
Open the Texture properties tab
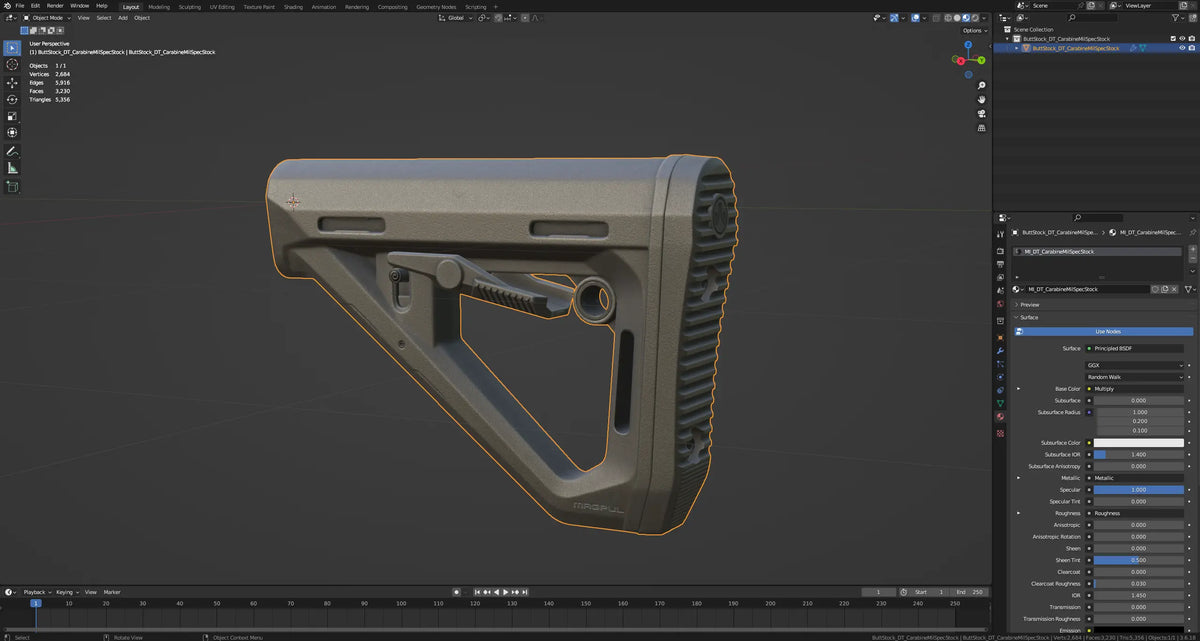[1000, 433]
